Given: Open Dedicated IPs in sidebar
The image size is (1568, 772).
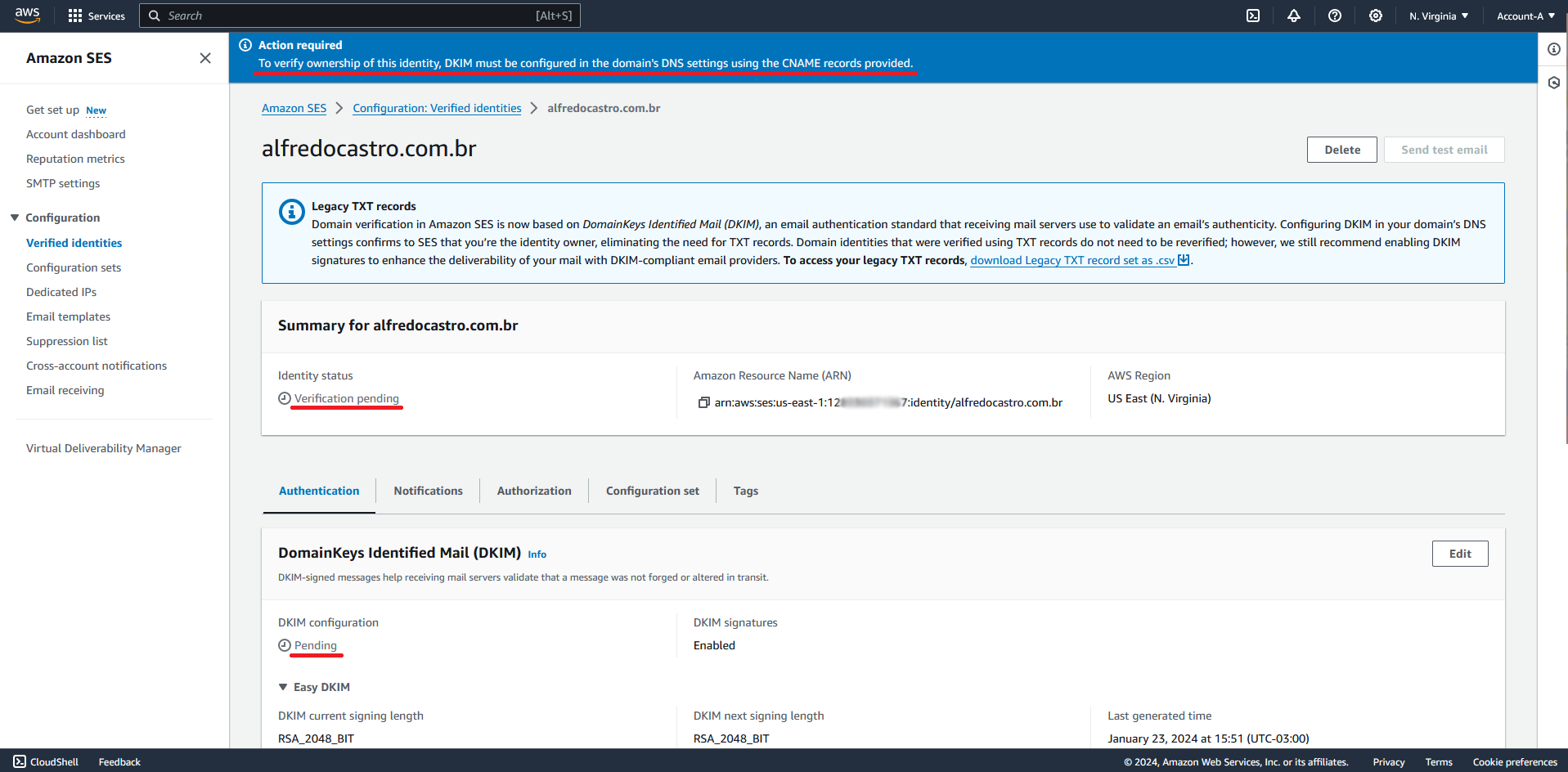Looking at the screenshot, I should click(61, 292).
